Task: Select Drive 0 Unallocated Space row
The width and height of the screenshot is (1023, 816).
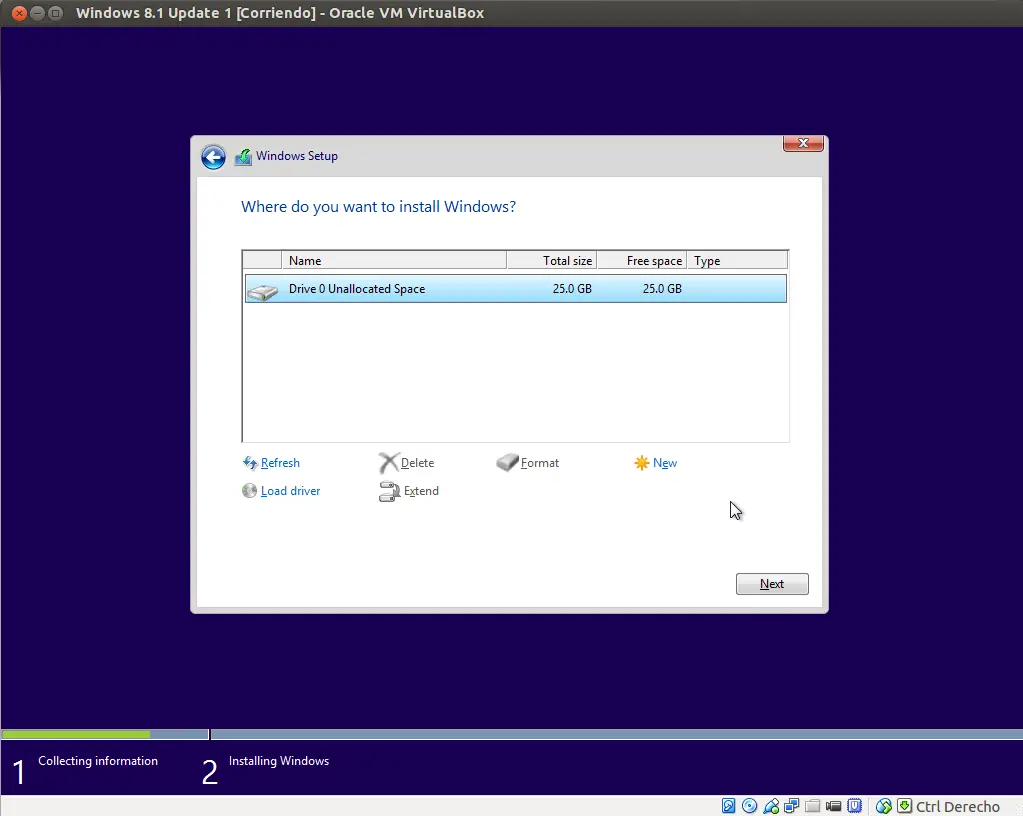Action: [515, 289]
